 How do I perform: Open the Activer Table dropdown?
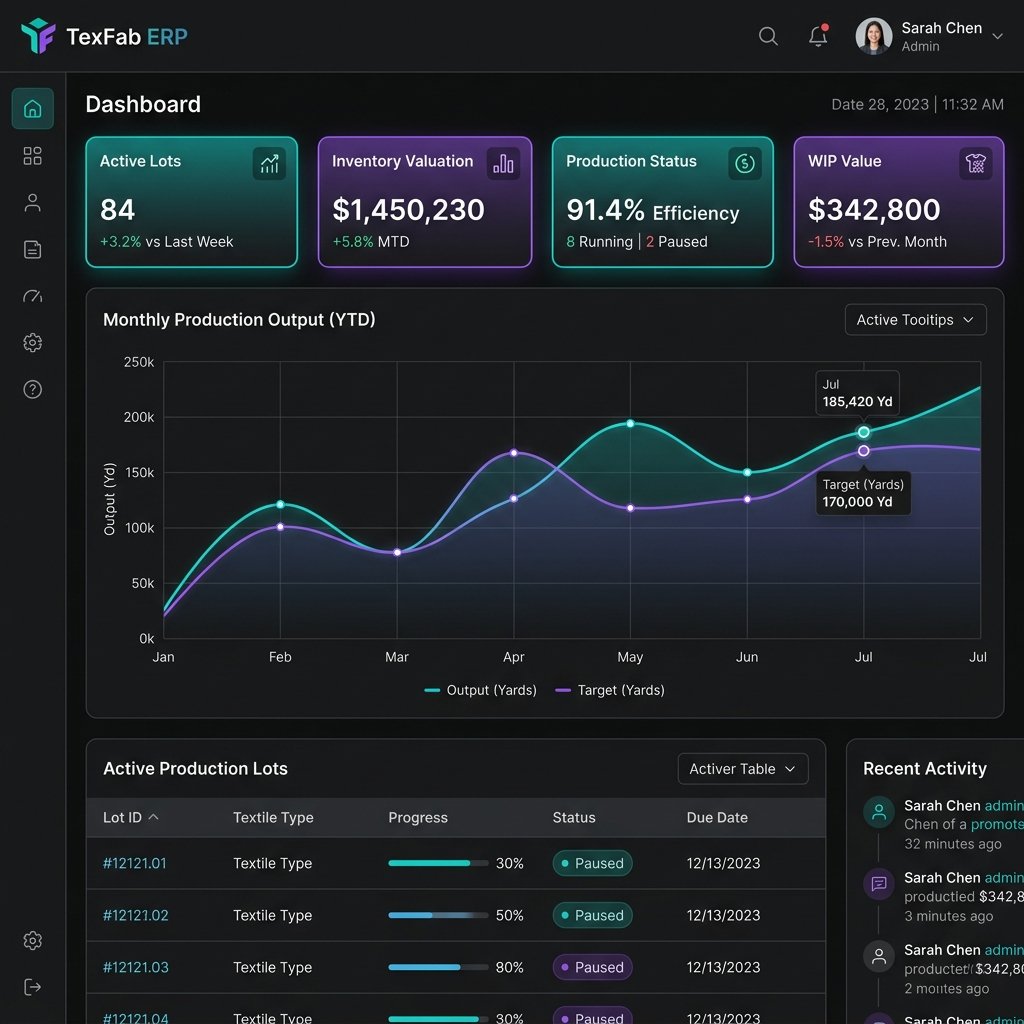click(x=743, y=769)
